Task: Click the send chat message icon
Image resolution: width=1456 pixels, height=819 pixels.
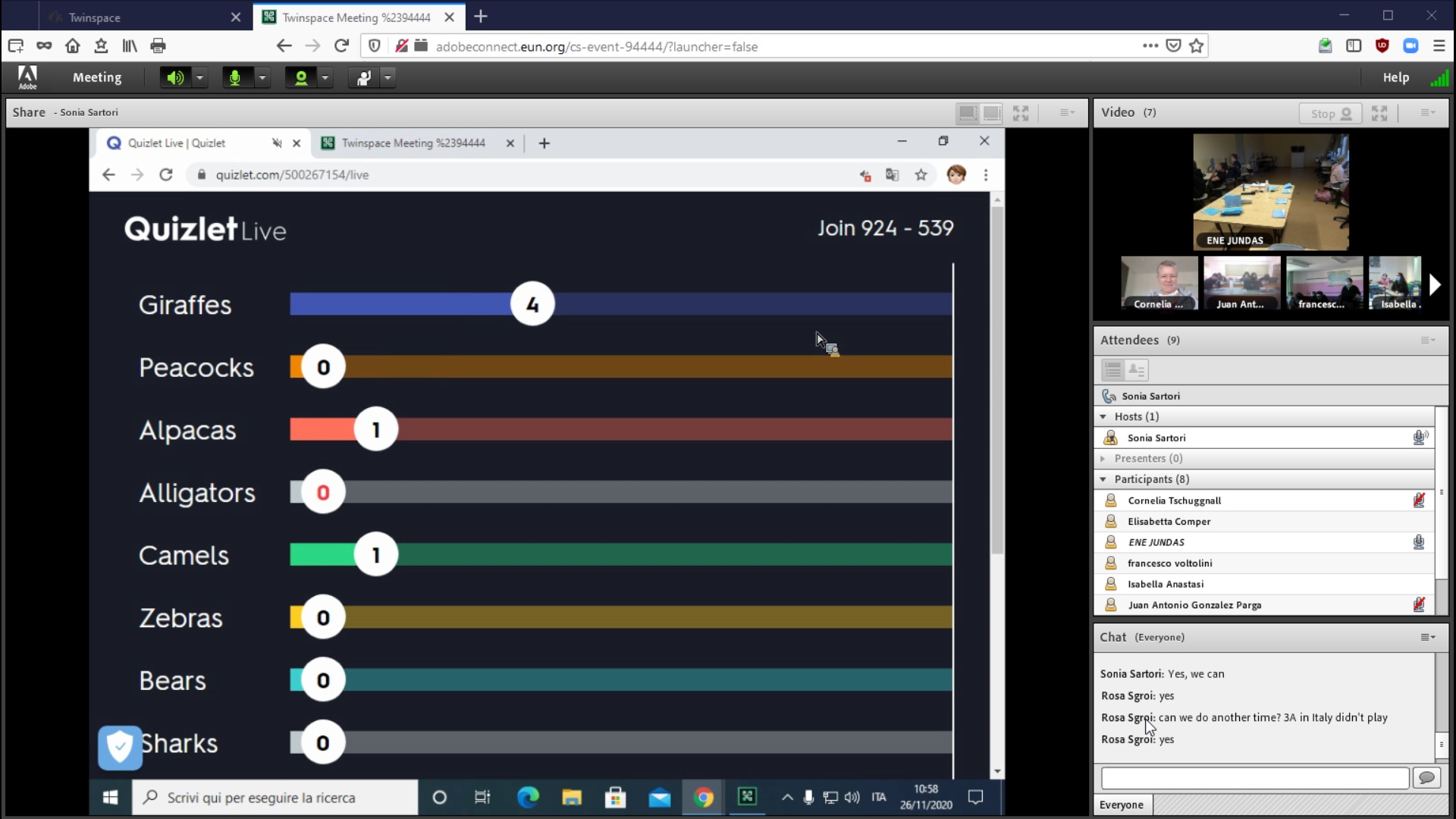Action: click(x=1426, y=778)
